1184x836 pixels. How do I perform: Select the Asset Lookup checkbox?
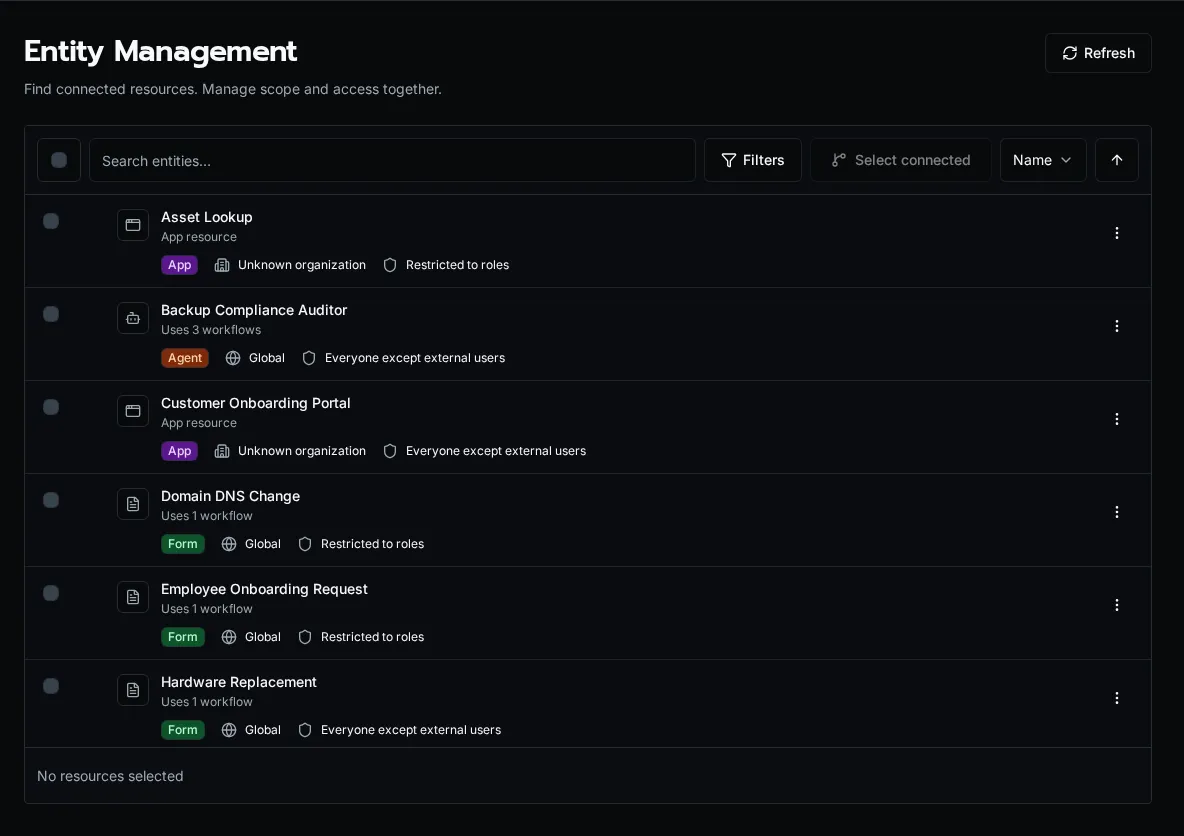tap(51, 221)
